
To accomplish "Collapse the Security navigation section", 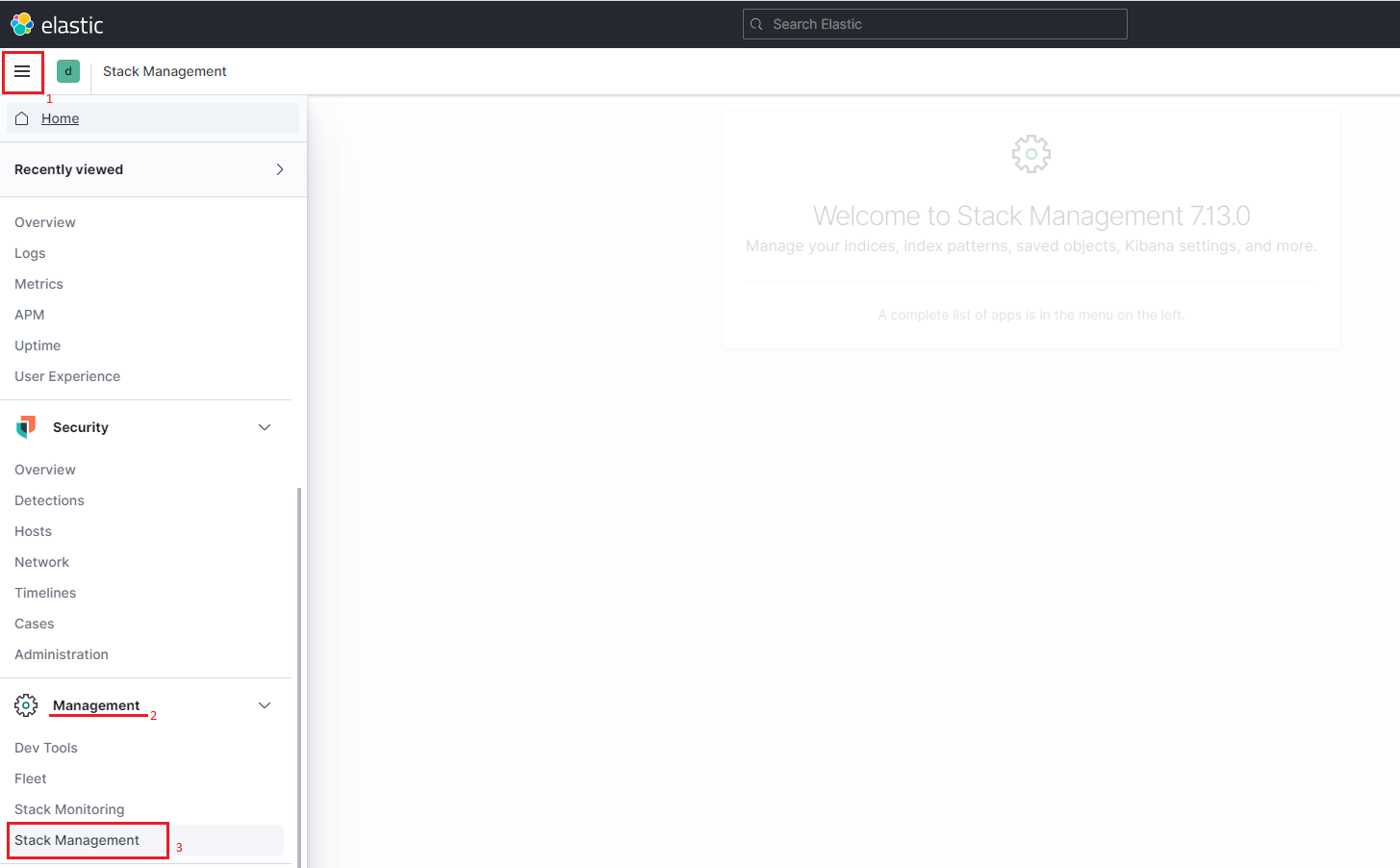I will (264, 426).
